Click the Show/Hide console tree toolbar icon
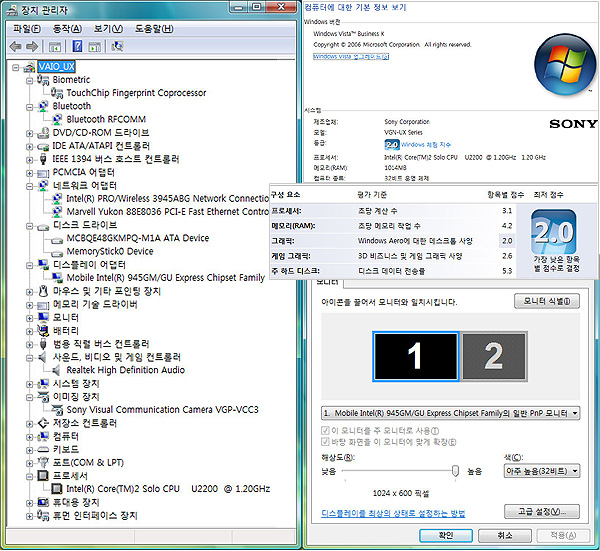 click(55, 47)
